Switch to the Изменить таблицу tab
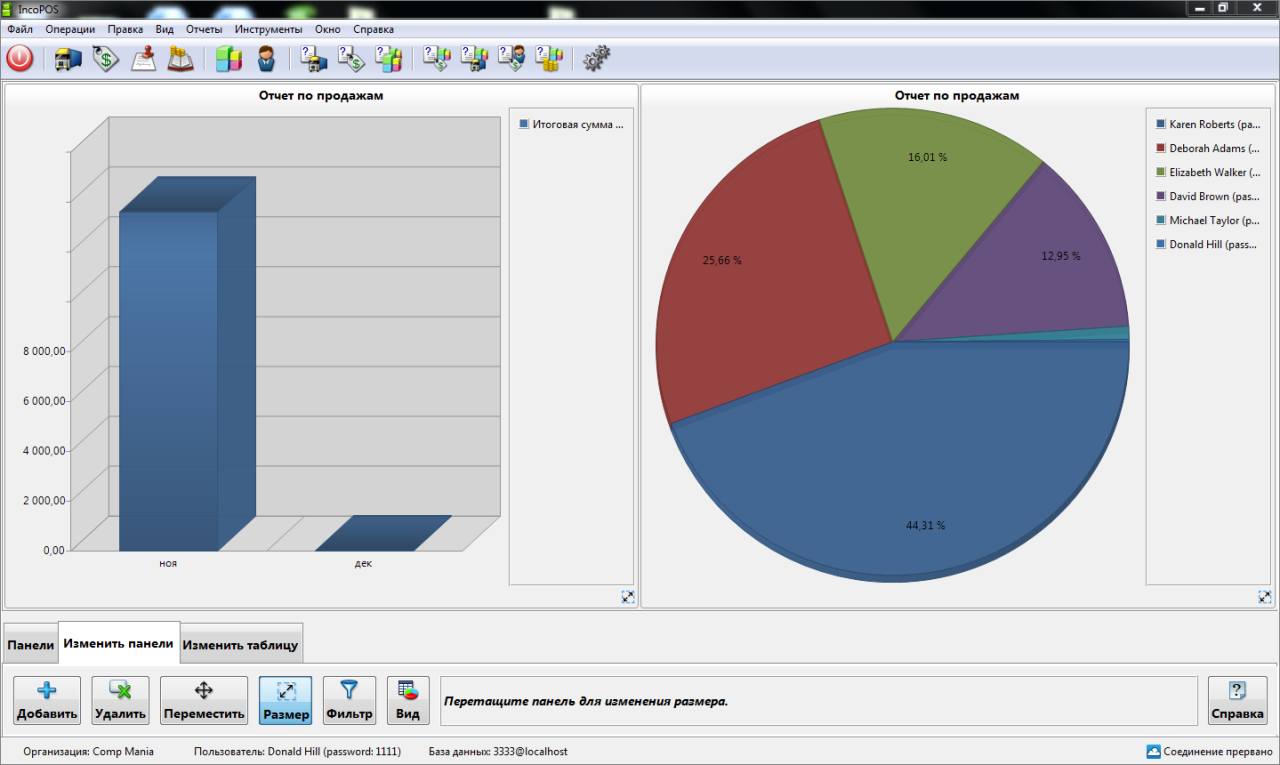This screenshot has height=765, width=1280. [x=241, y=645]
